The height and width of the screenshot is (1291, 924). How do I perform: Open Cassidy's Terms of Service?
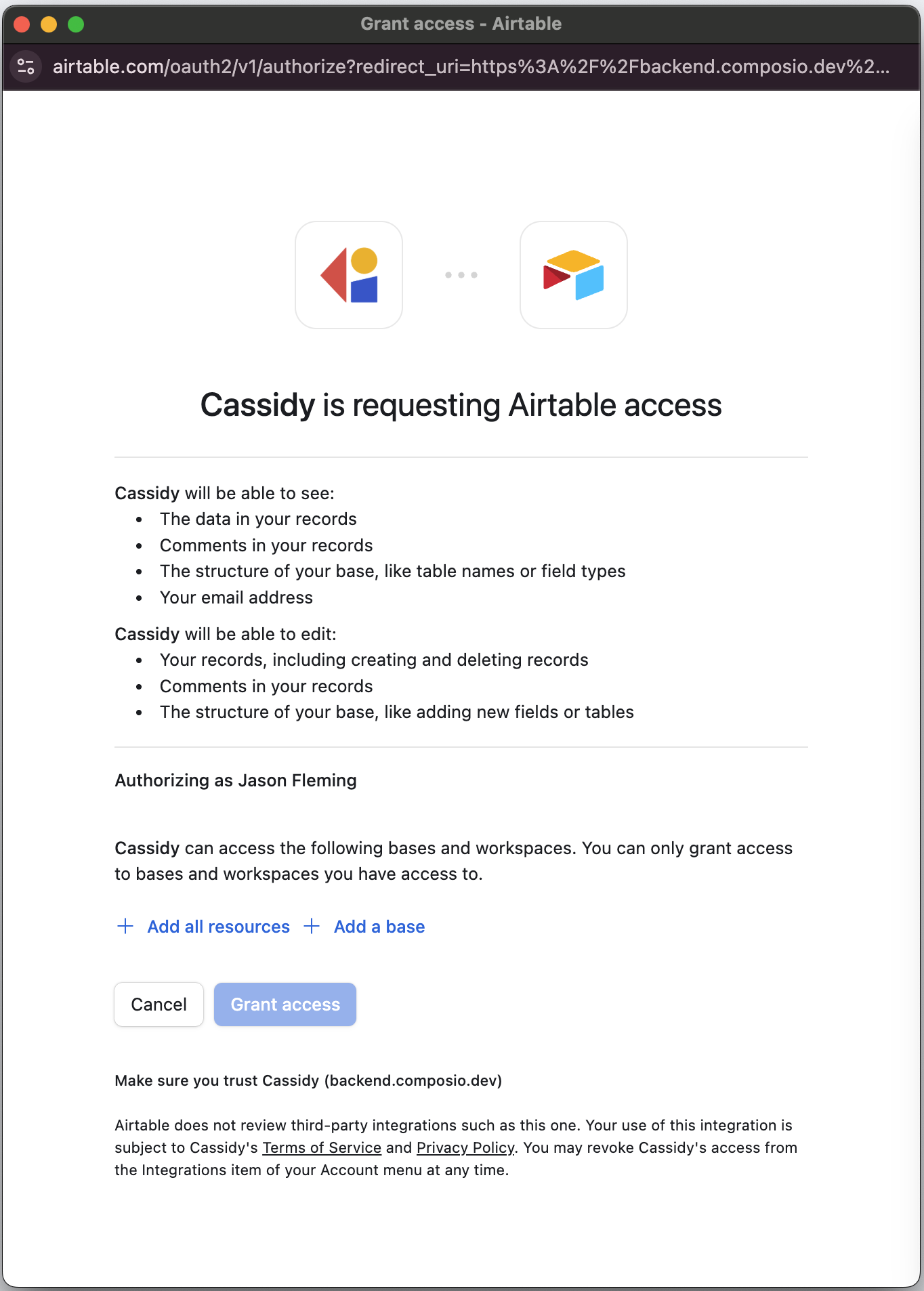point(321,1147)
